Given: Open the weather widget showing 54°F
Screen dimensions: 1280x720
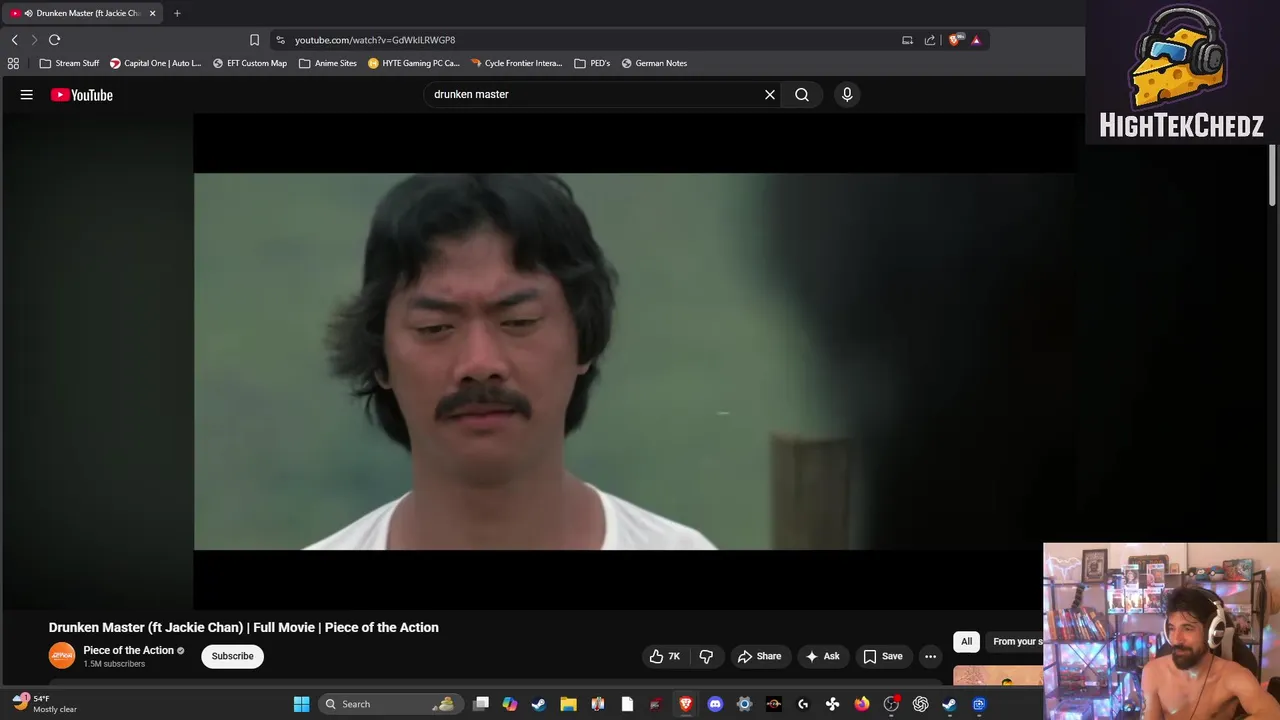Looking at the screenshot, I should 44,704.
